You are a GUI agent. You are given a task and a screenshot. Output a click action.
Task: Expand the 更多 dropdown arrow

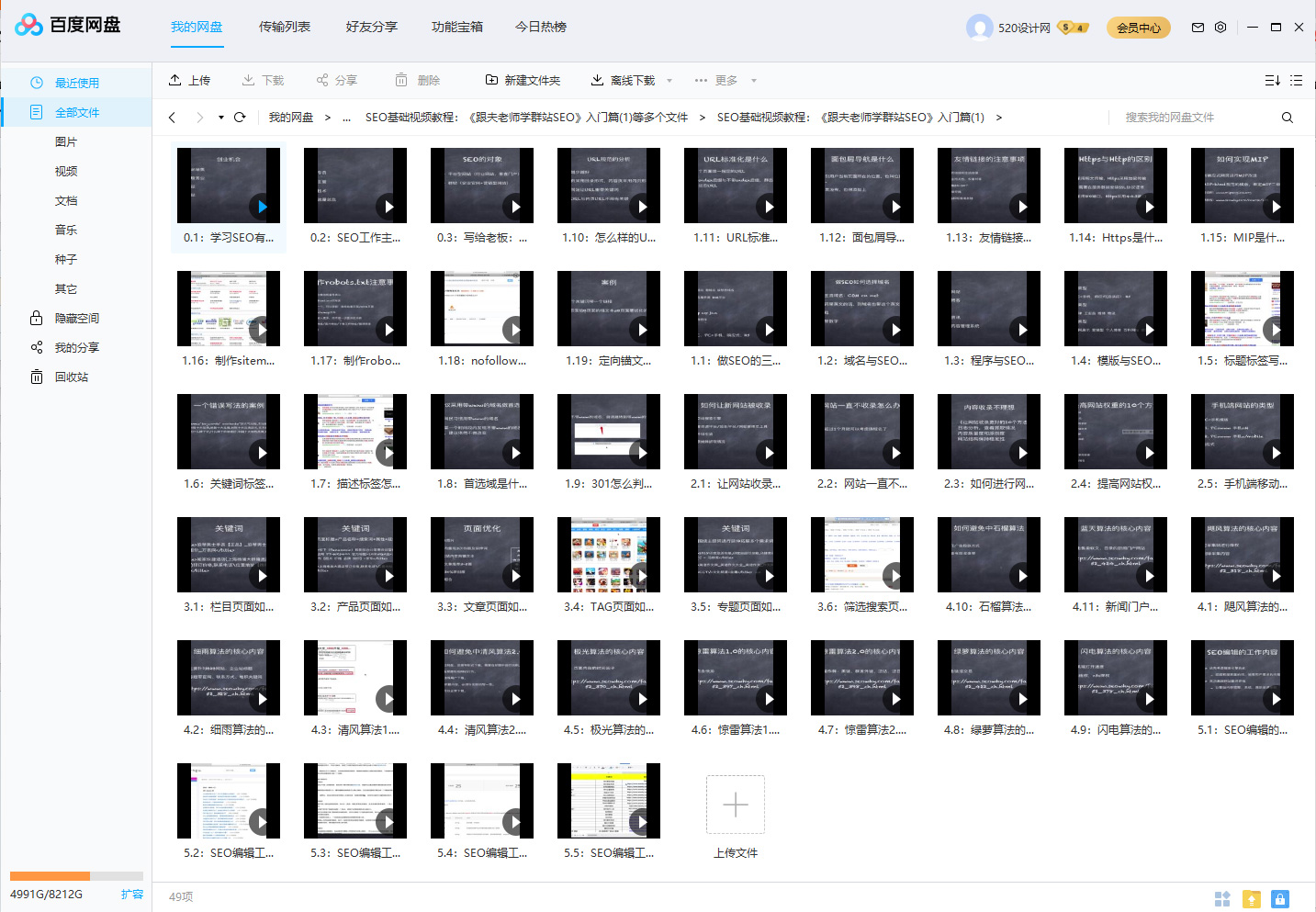click(x=754, y=81)
